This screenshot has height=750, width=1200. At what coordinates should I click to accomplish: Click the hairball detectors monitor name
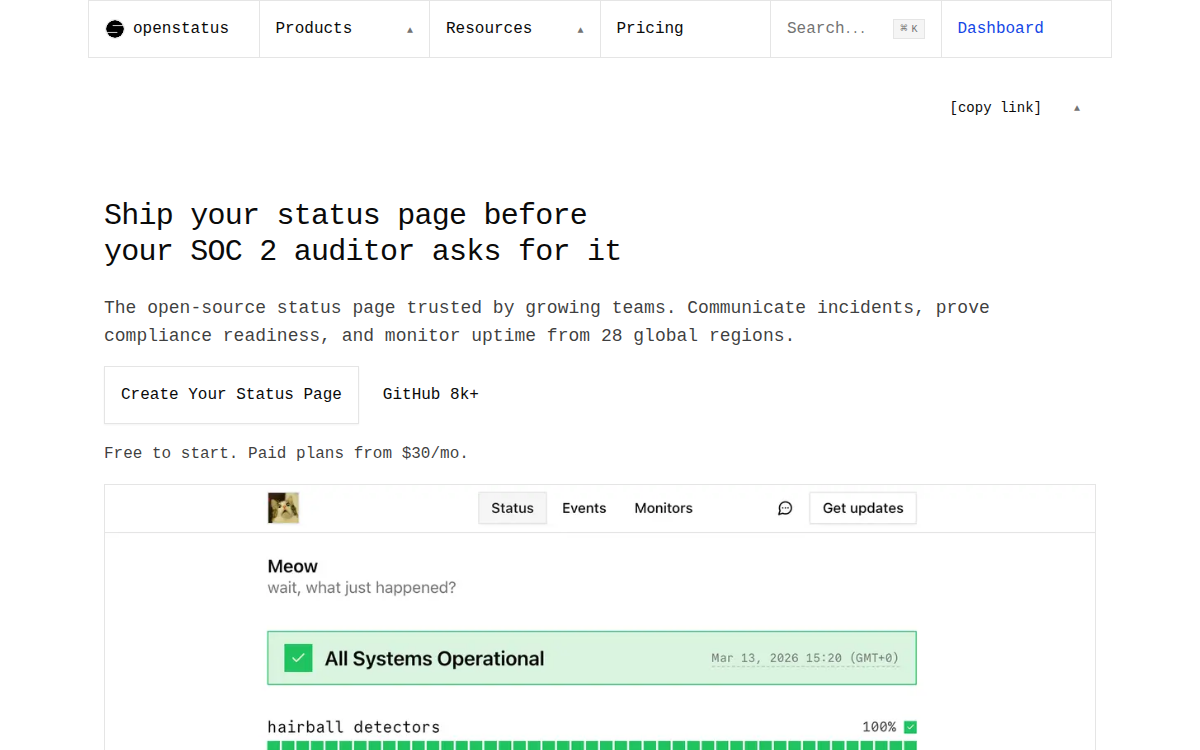coord(354,727)
